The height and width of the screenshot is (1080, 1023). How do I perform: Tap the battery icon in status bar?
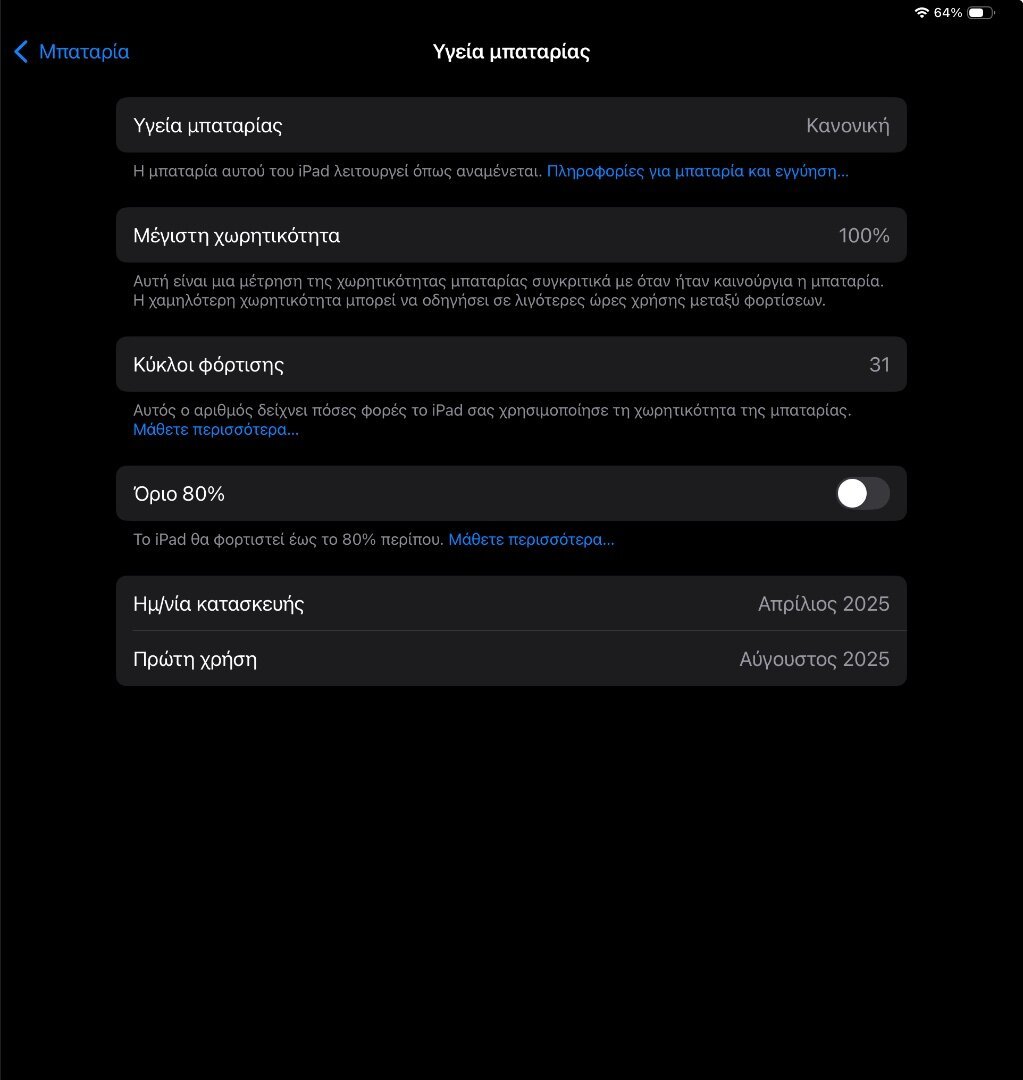[x=980, y=12]
